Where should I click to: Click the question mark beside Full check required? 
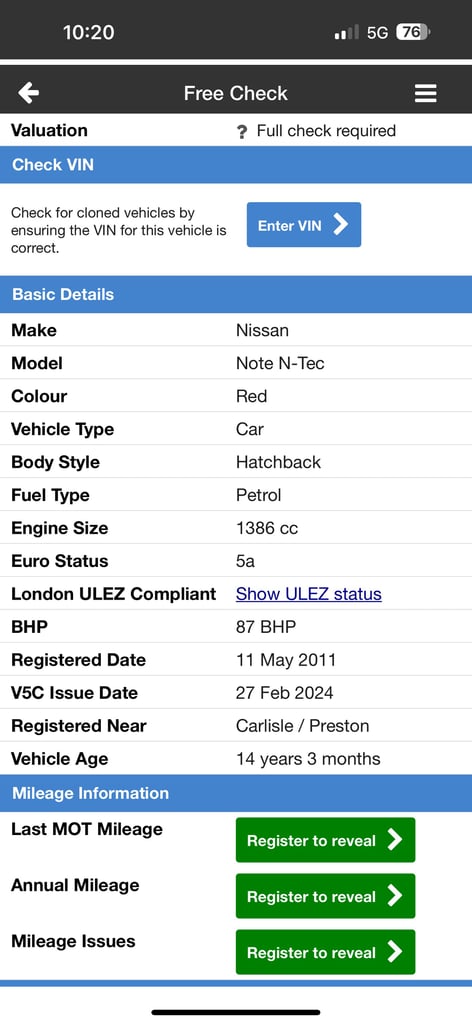[242, 132]
